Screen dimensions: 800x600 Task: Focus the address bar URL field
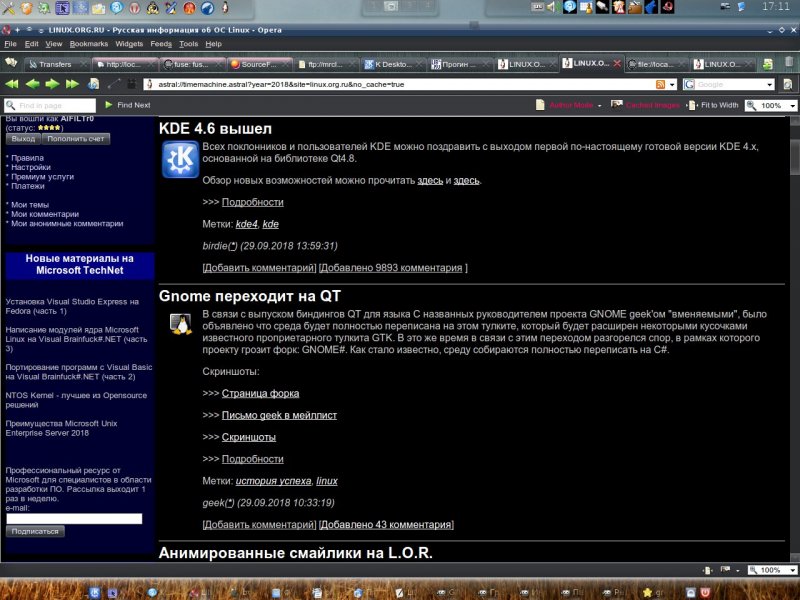tap(406, 85)
